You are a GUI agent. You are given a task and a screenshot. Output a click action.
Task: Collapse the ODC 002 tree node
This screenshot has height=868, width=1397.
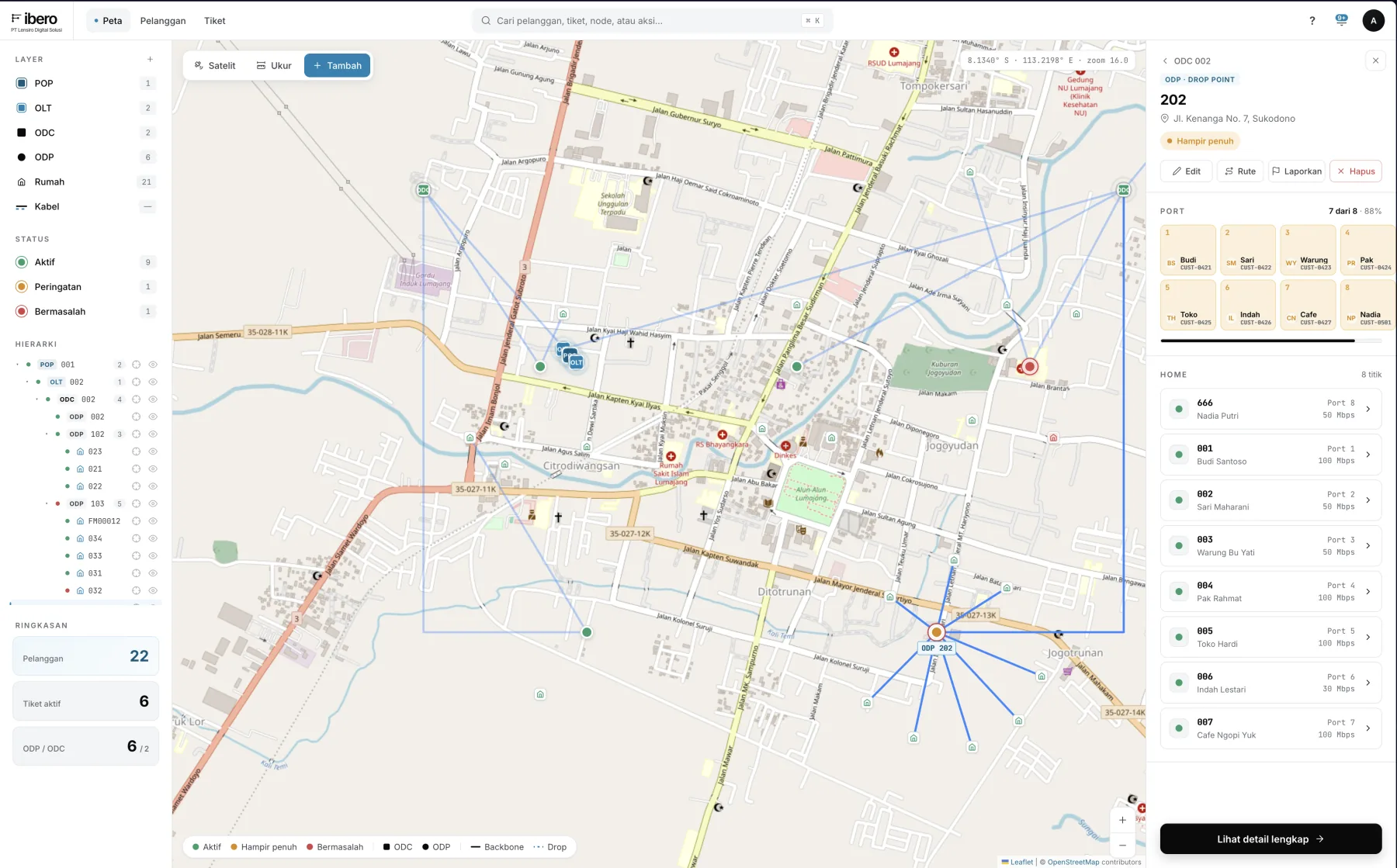coord(37,399)
